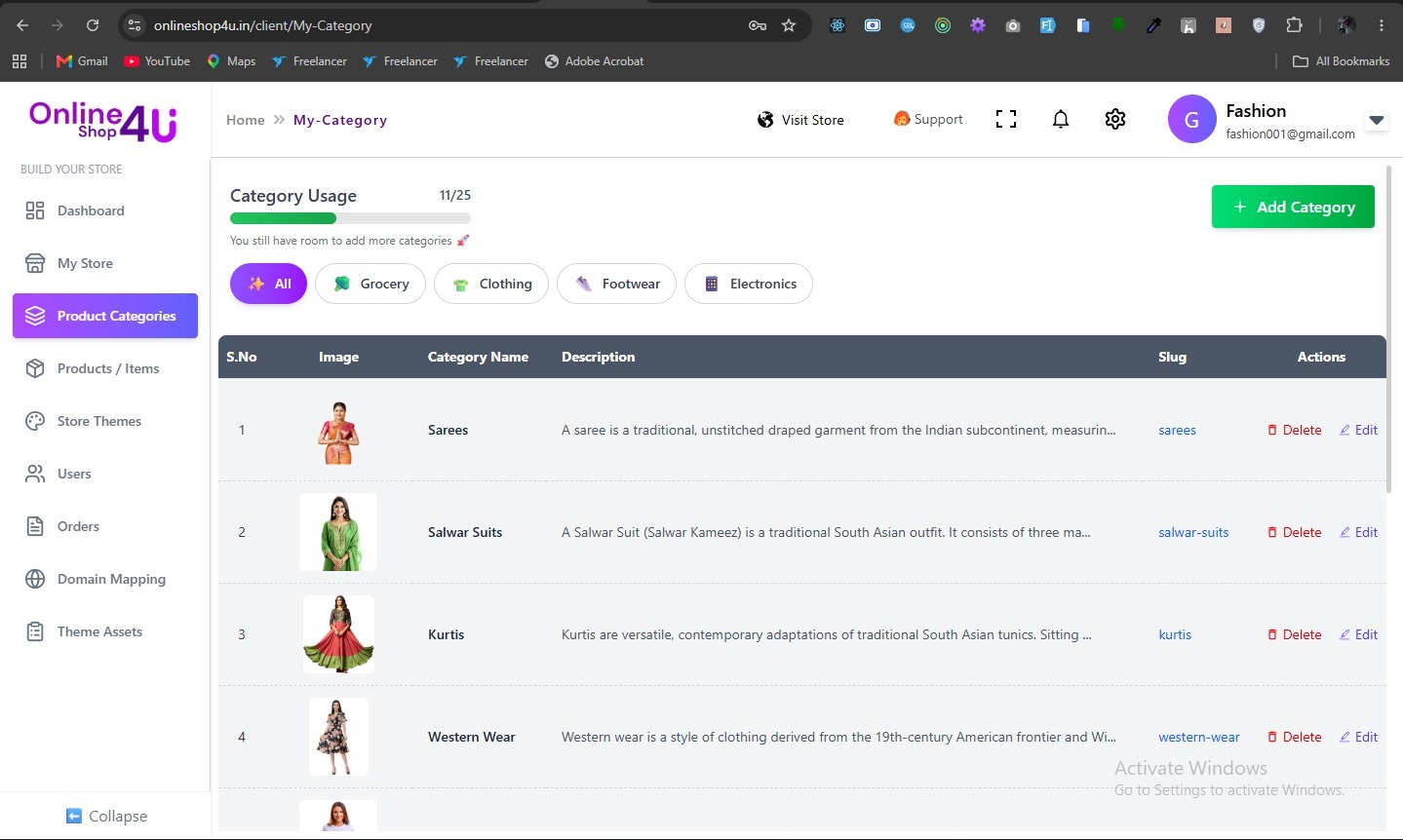Collapse the sidebar
Screen dimensions: 1403x840
pyautogui.click(x=106, y=816)
